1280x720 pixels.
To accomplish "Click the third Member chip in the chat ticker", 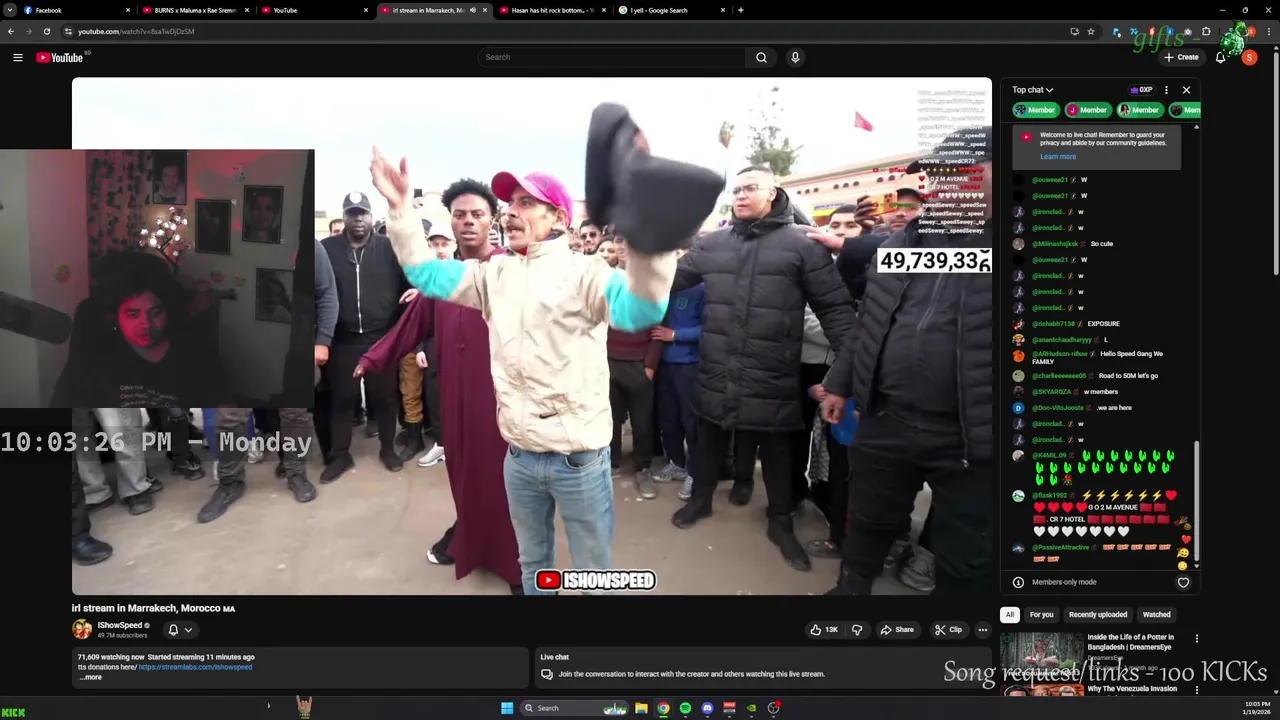I will (1139, 110).
